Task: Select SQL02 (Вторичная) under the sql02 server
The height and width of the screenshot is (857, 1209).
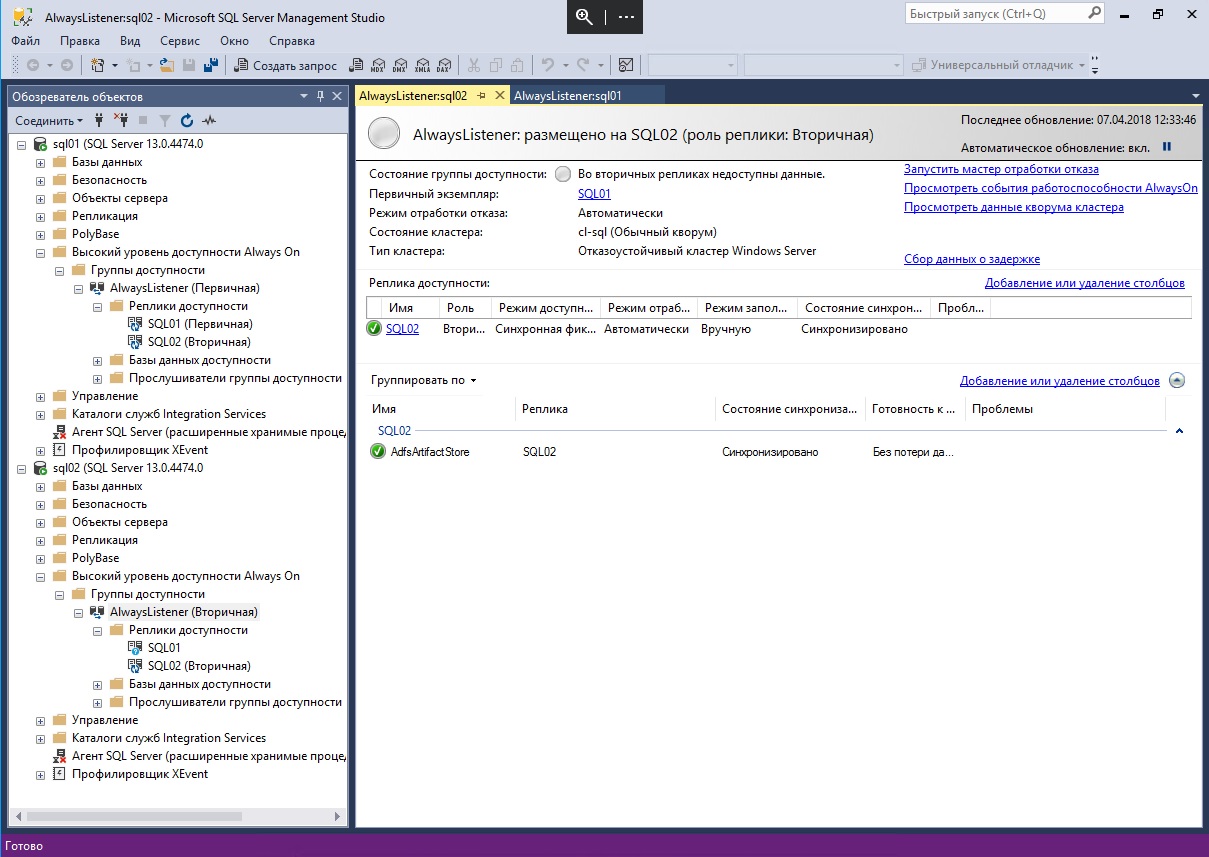Action: point(199,666)
